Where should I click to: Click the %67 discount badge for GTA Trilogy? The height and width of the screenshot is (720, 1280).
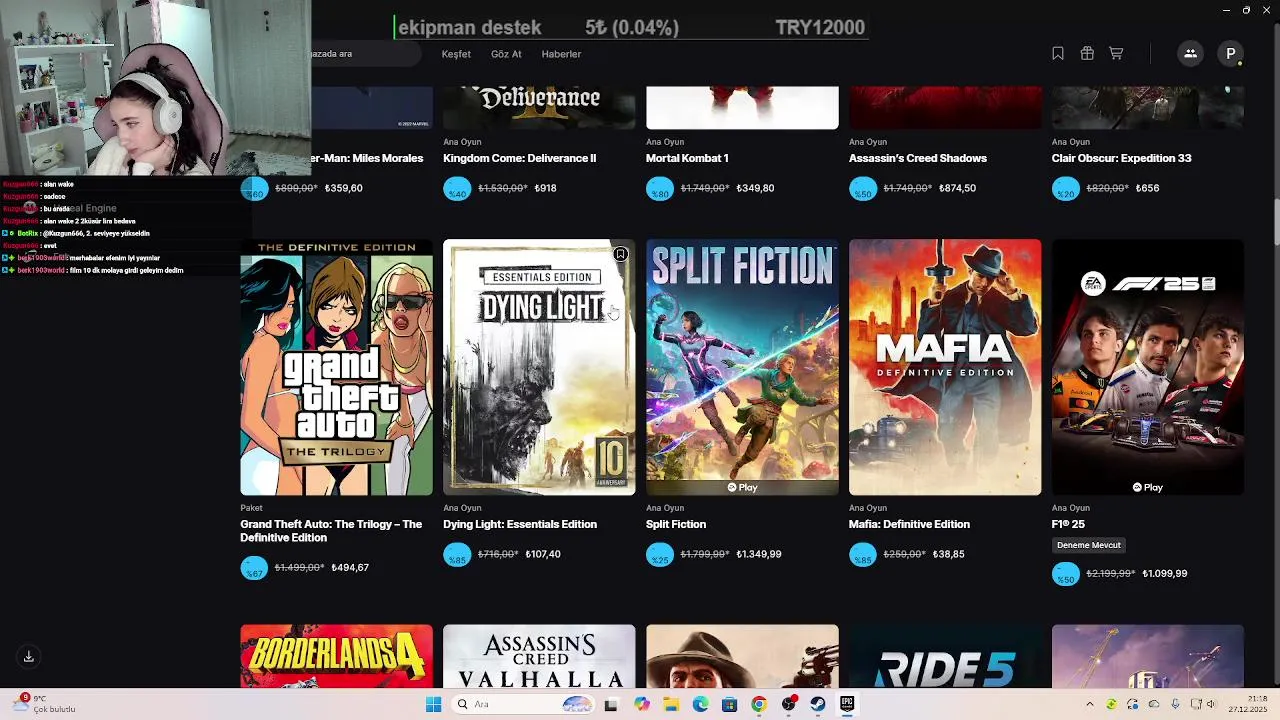tap(254, 568)
